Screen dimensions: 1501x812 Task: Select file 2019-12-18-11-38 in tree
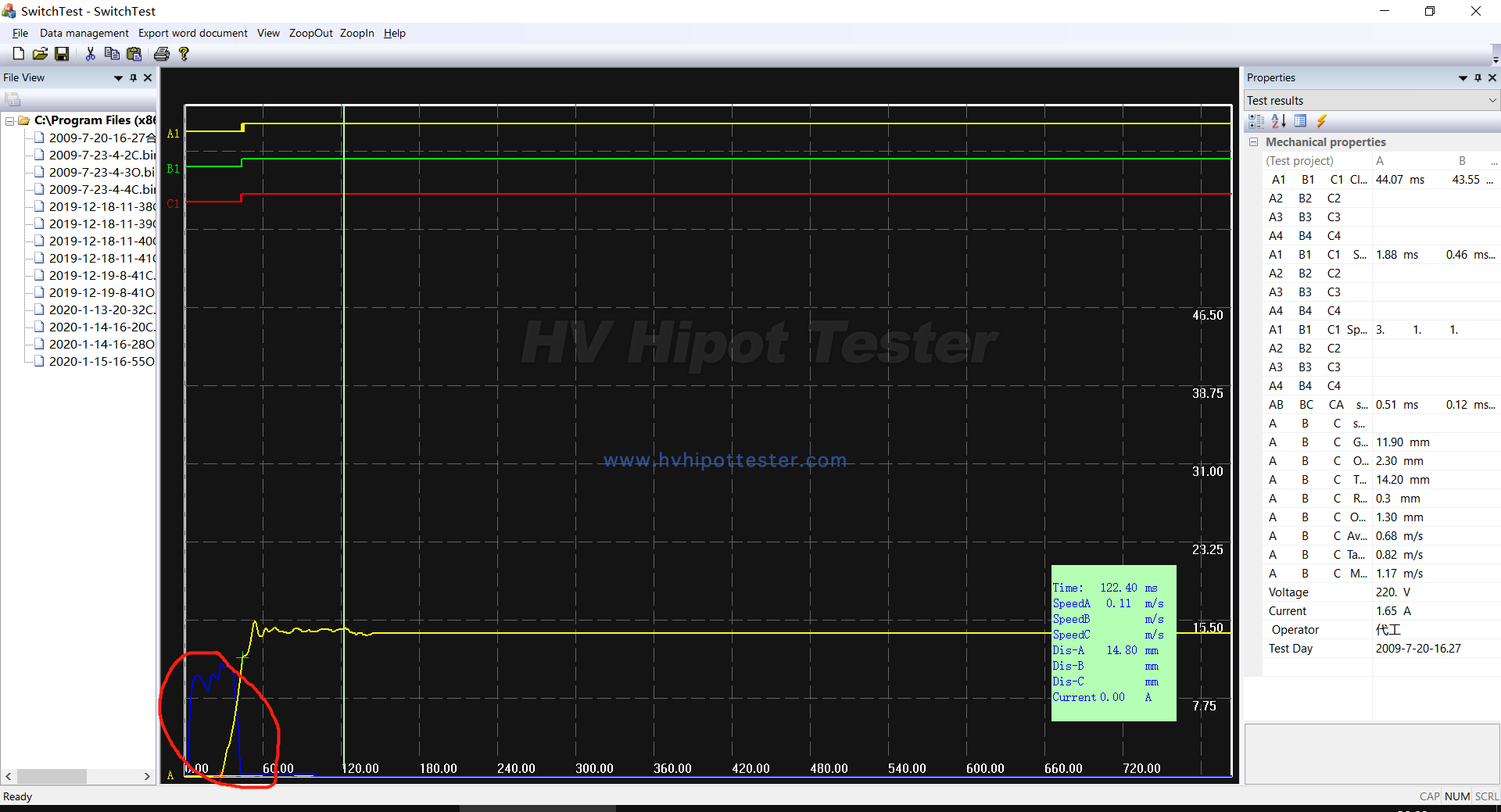tap(102, 206)
